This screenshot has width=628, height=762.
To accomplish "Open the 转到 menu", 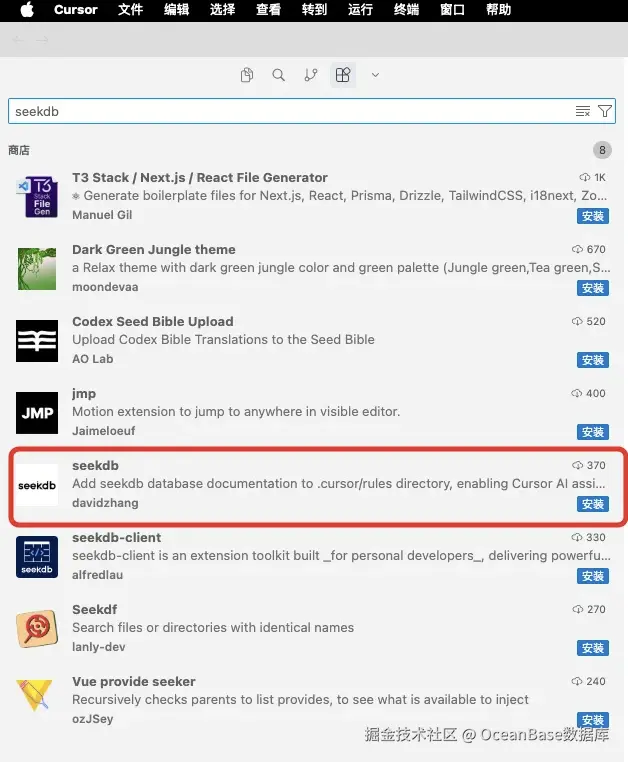I will click(x=314, y=10).
